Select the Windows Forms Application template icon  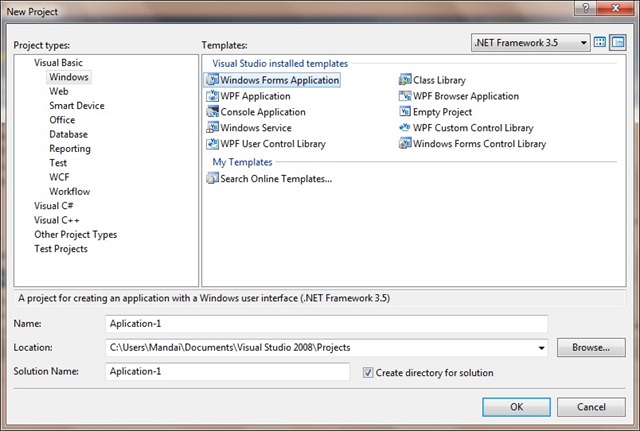coord(212,80)
